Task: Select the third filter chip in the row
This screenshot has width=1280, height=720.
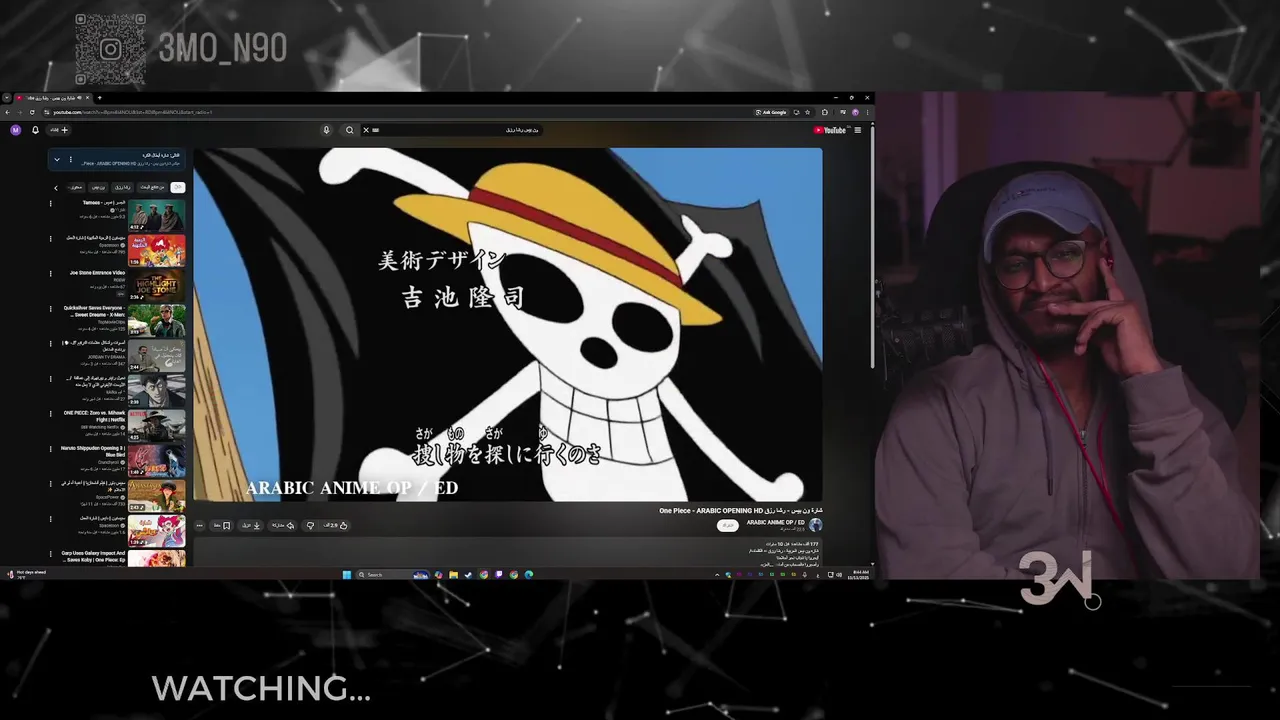Action: point(122,187)
